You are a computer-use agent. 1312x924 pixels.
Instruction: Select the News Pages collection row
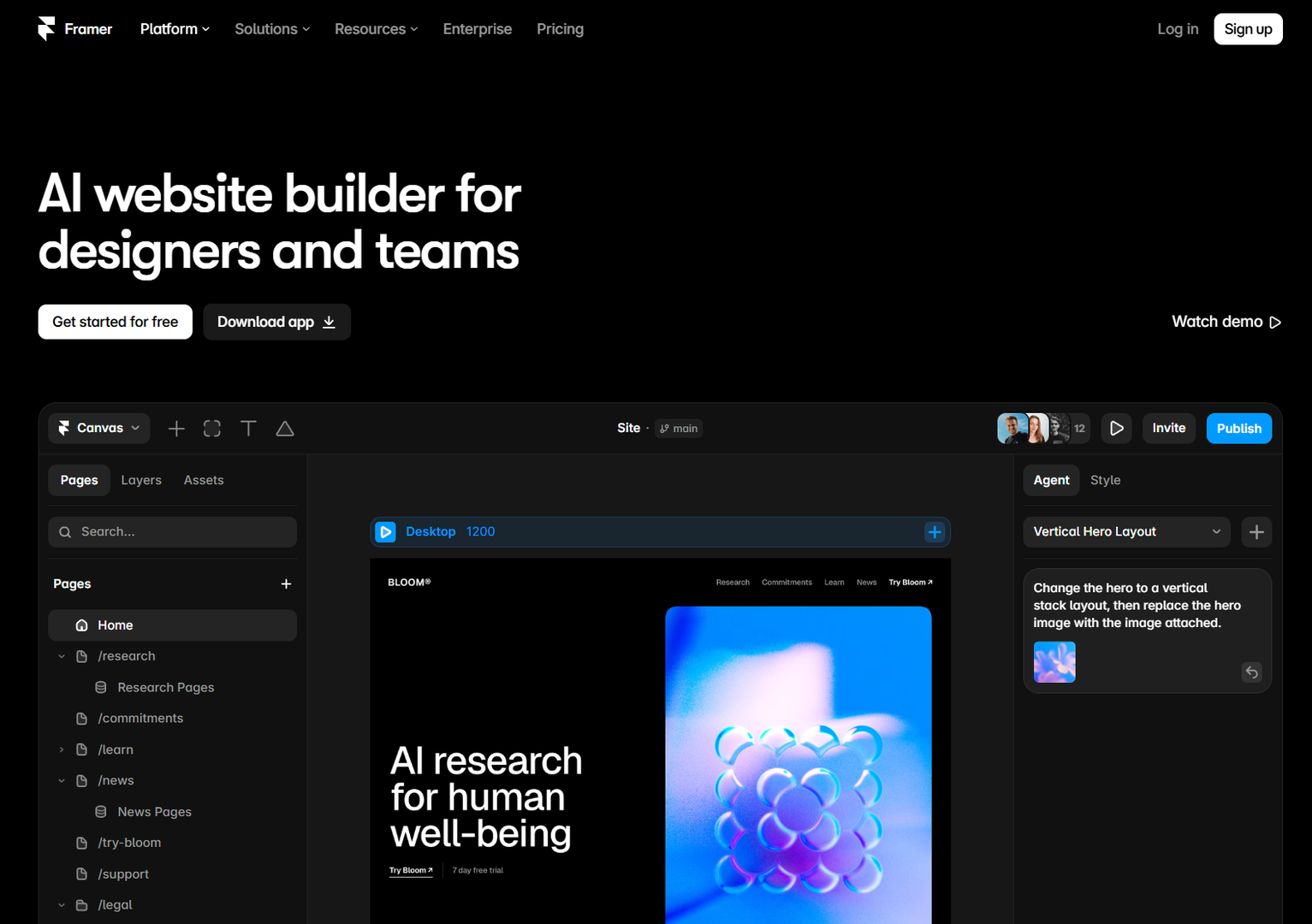tap(173, 812)
